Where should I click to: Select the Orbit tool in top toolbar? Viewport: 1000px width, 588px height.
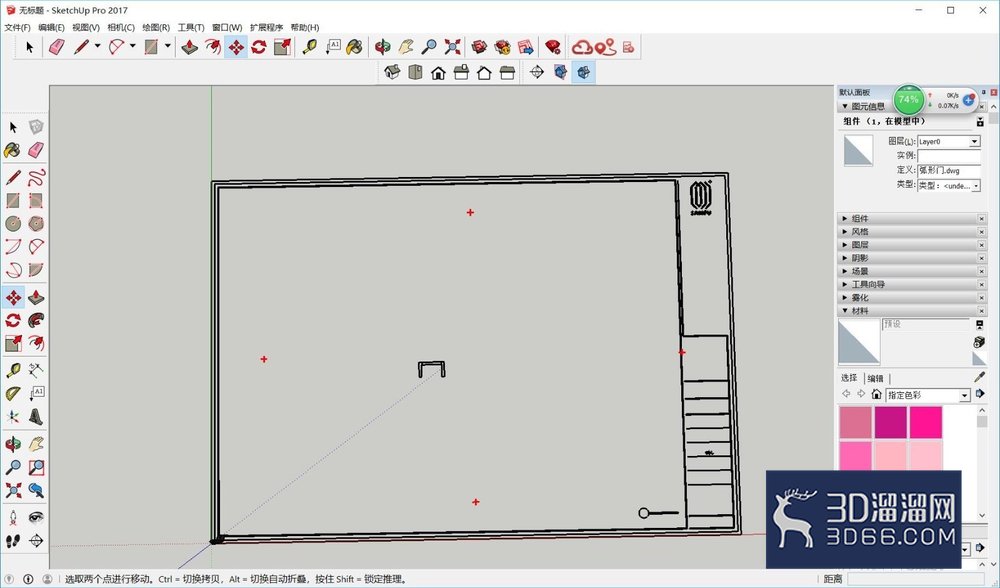point(383,47)
